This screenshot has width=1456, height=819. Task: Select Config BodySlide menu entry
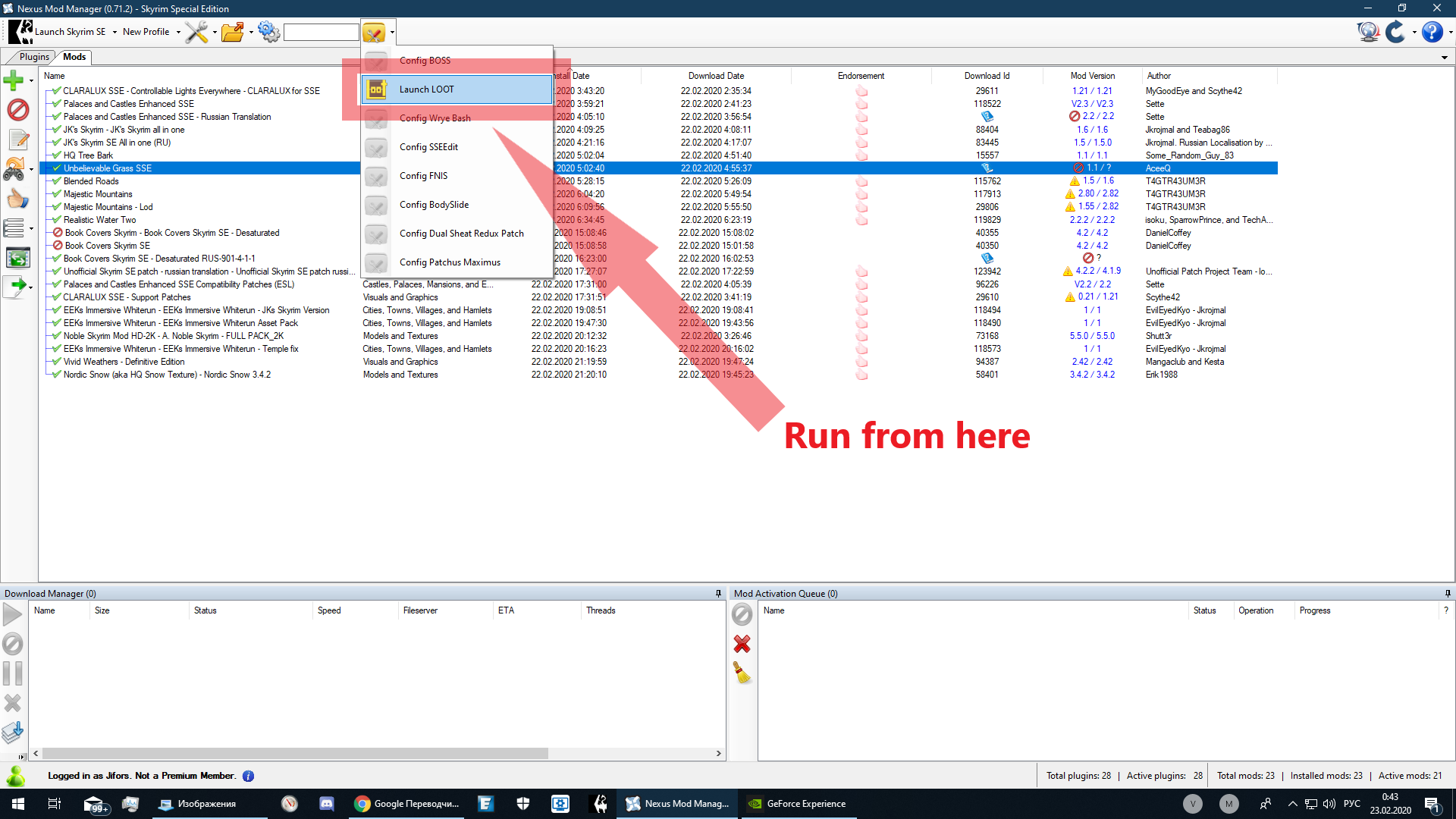[x=457, y=205]
